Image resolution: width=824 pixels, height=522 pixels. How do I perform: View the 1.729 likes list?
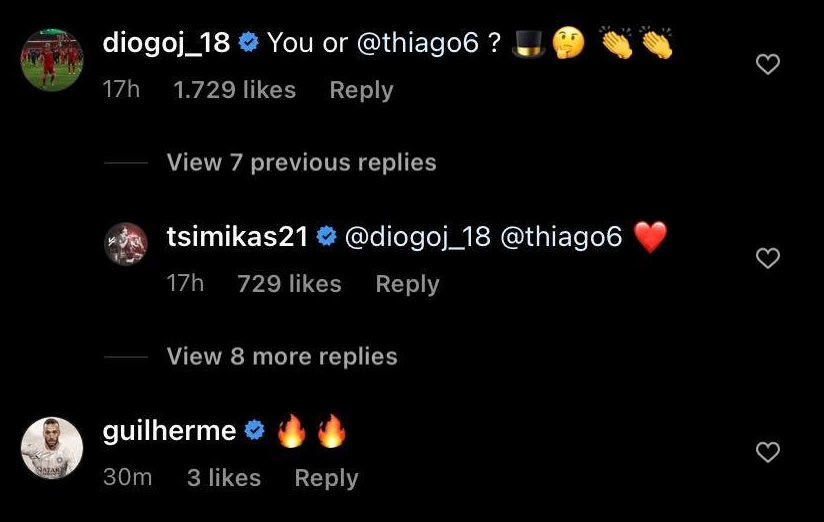pyautogui.click(x=234, y=90)
